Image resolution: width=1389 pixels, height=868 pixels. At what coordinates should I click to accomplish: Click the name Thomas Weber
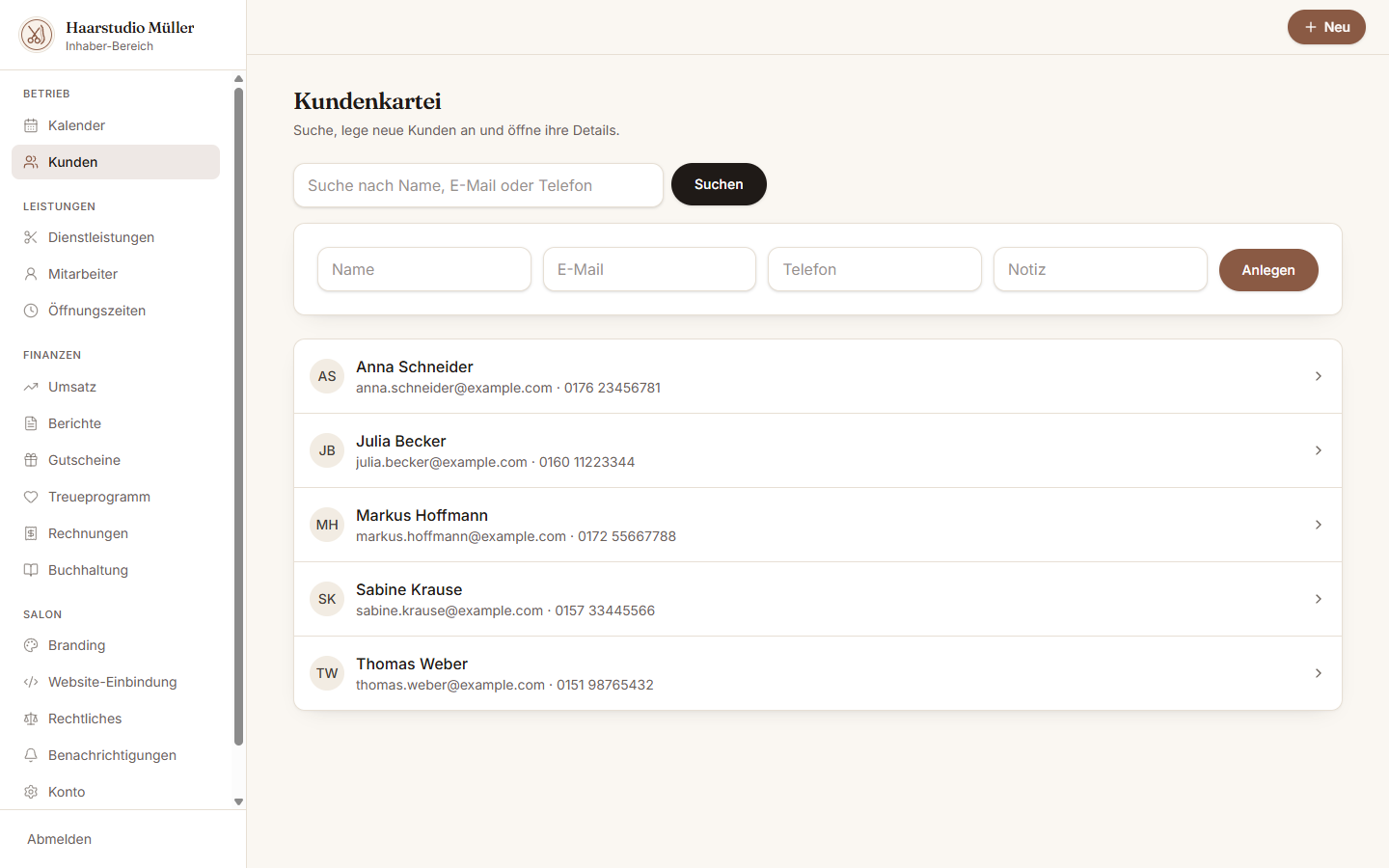click(x=412, y=664)
